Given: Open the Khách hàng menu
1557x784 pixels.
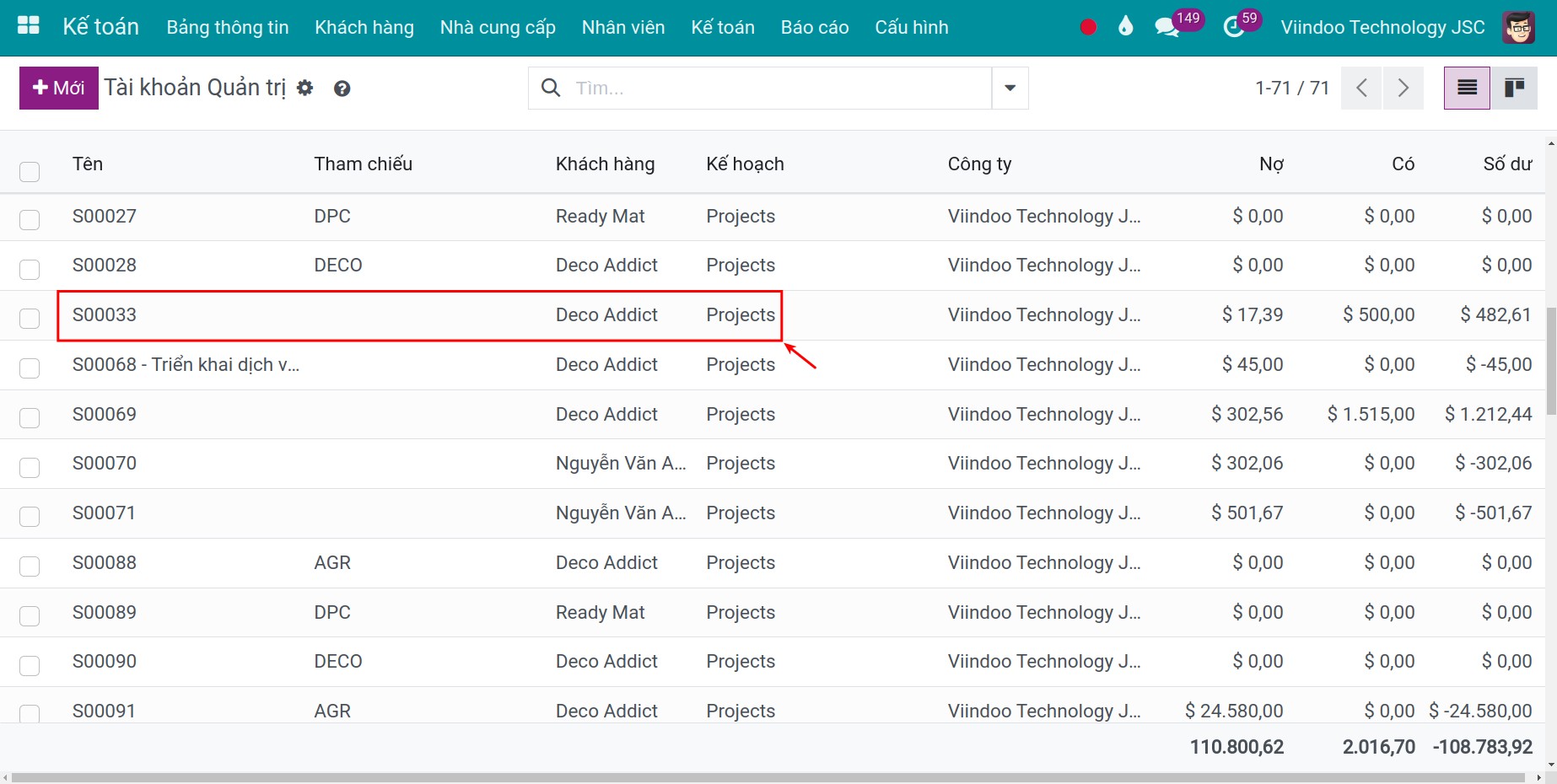Looking at the screenshot, I should pyautogui.click(x=364, y=27).
